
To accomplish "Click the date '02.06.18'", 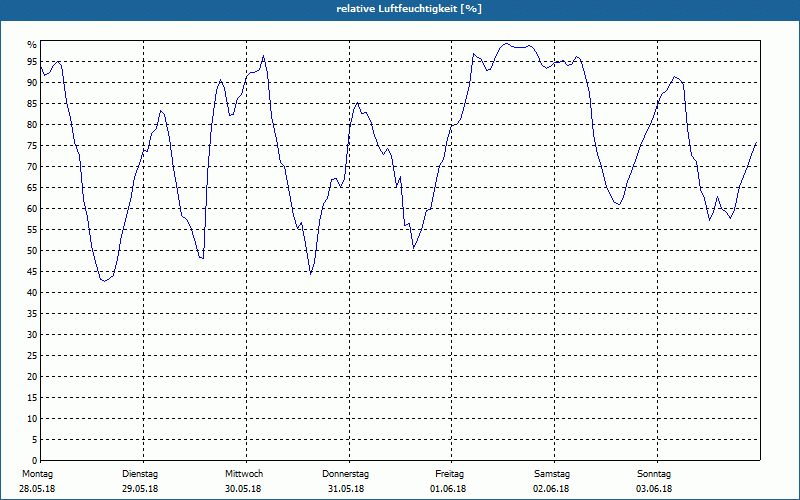I will (551, 489).
